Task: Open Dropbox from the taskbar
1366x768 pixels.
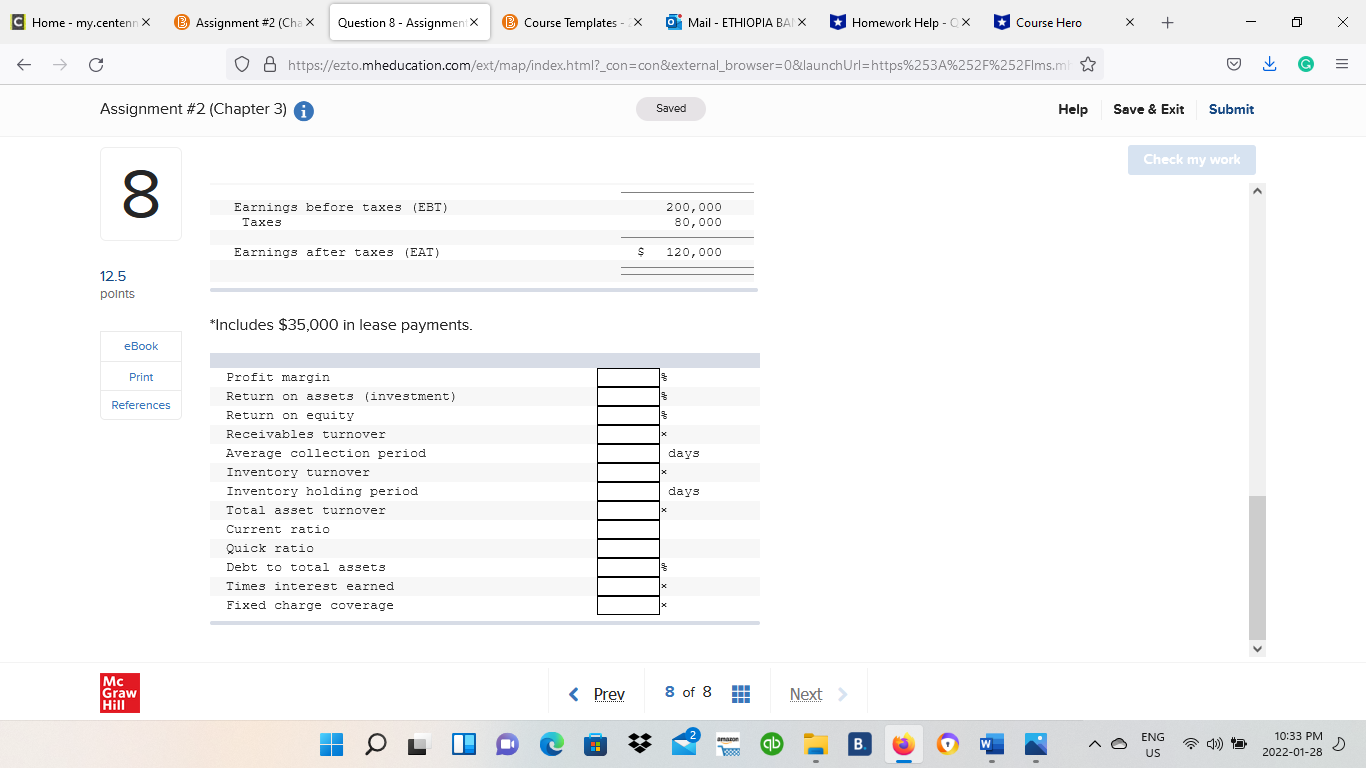Action: (638, 744)
